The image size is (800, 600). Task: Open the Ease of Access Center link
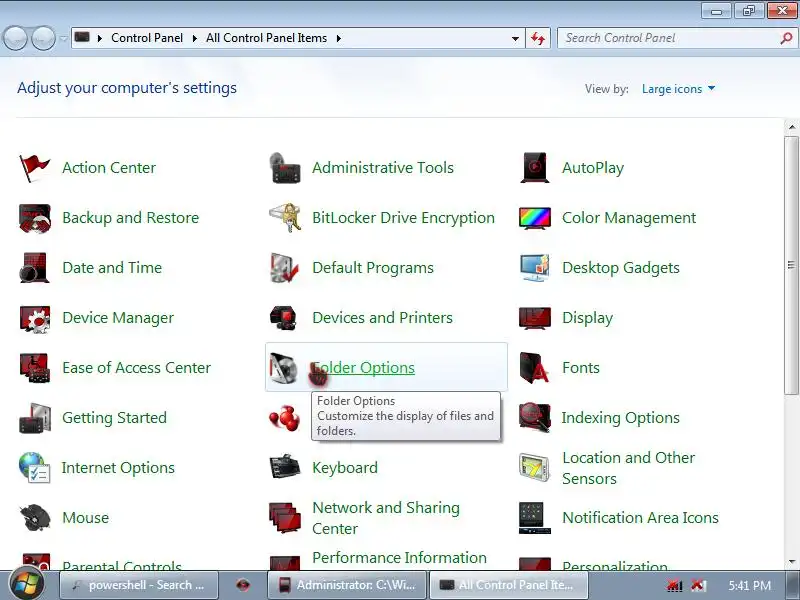pyautogui.click(x=136, y=368)
